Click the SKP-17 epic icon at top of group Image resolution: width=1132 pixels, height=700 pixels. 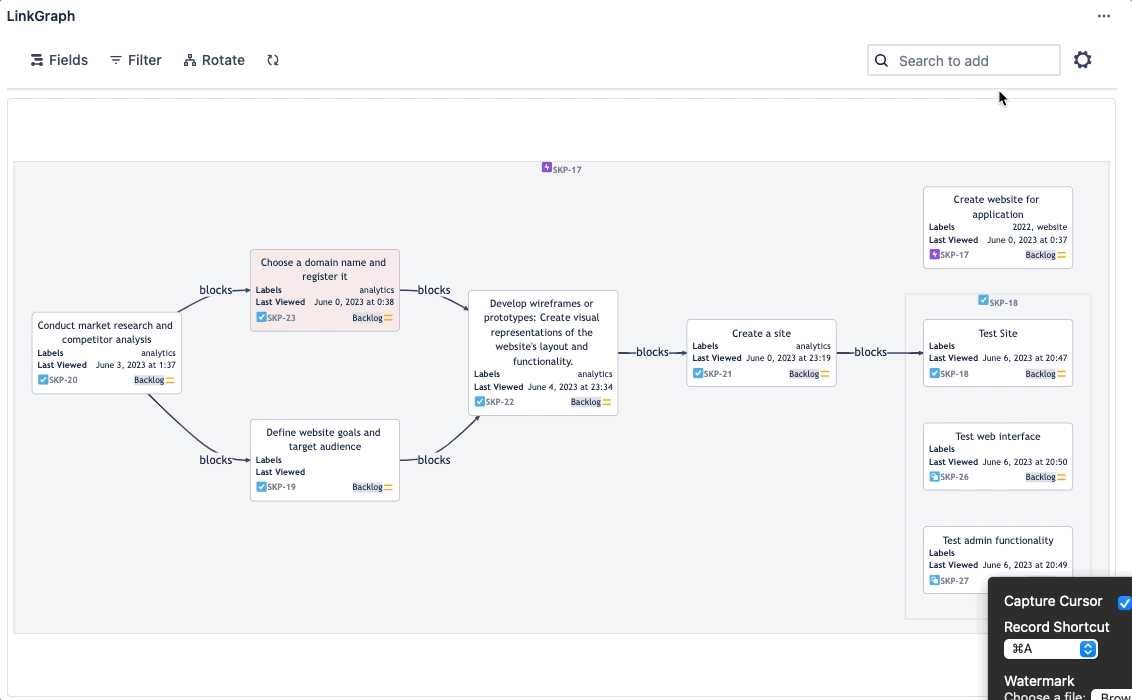(x=547, y=168)
